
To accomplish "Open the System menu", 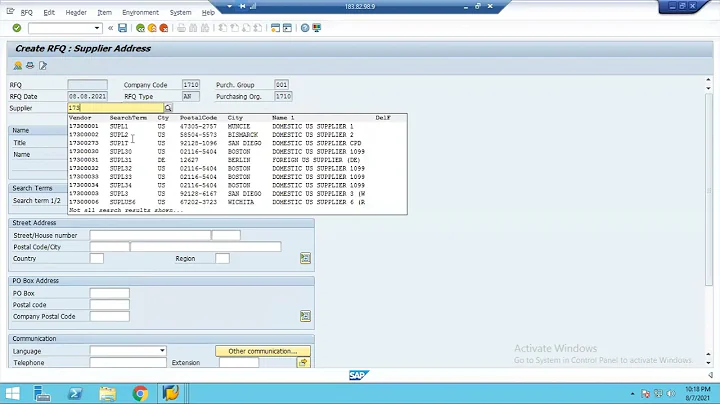I will (180, 12).
